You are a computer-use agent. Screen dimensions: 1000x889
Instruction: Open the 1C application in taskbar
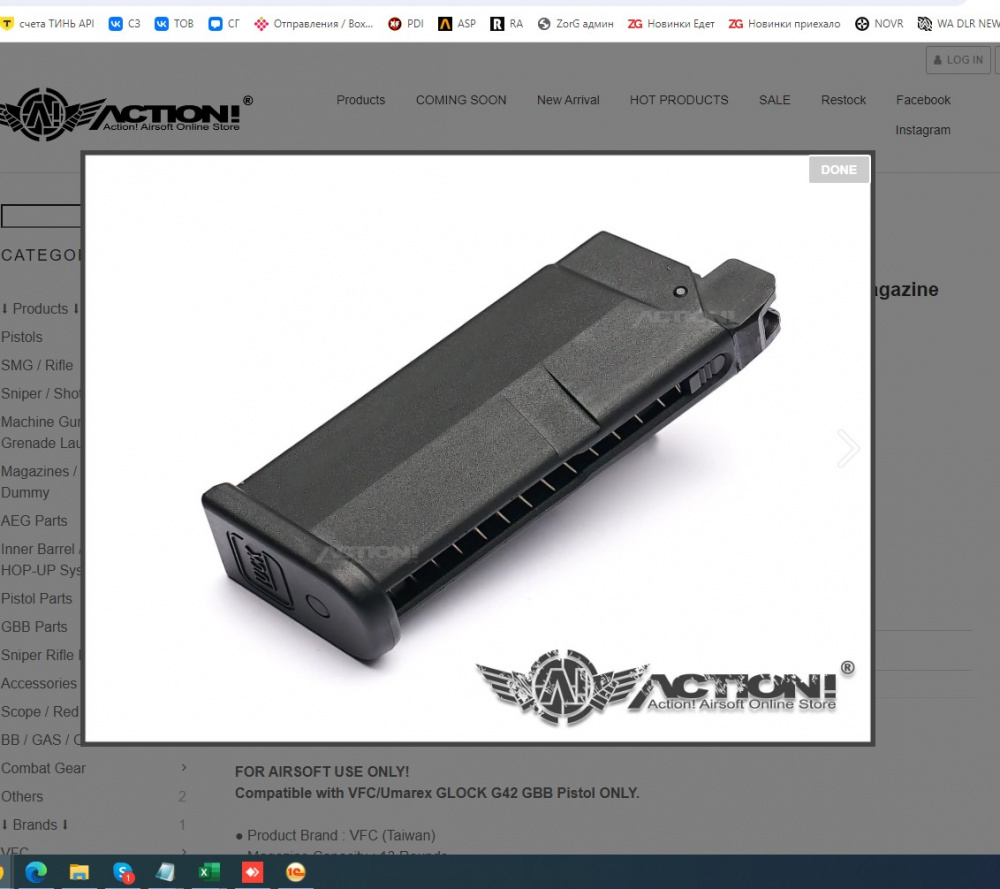(295, 872)
